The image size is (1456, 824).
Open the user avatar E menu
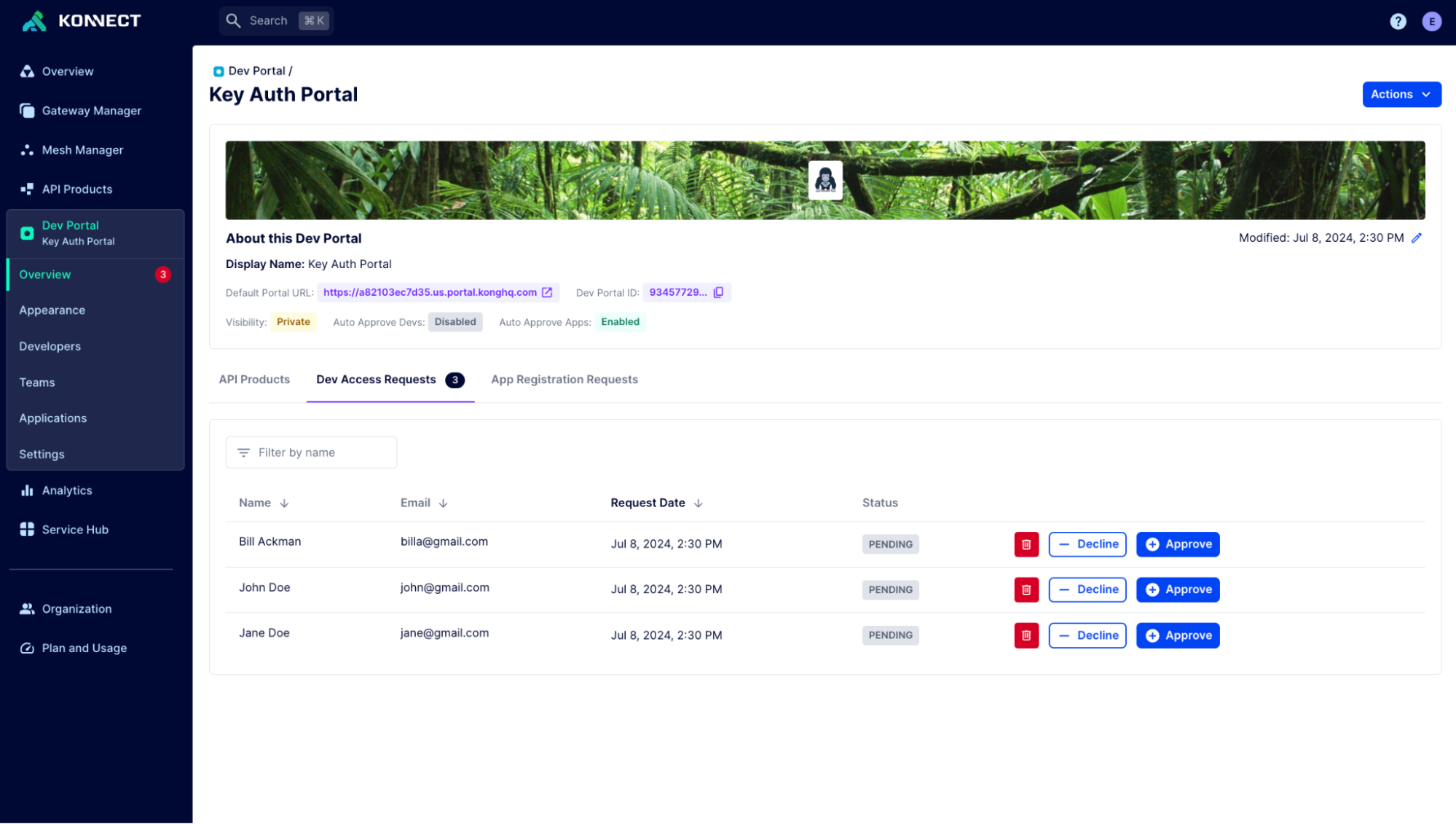pos(1431,21)
